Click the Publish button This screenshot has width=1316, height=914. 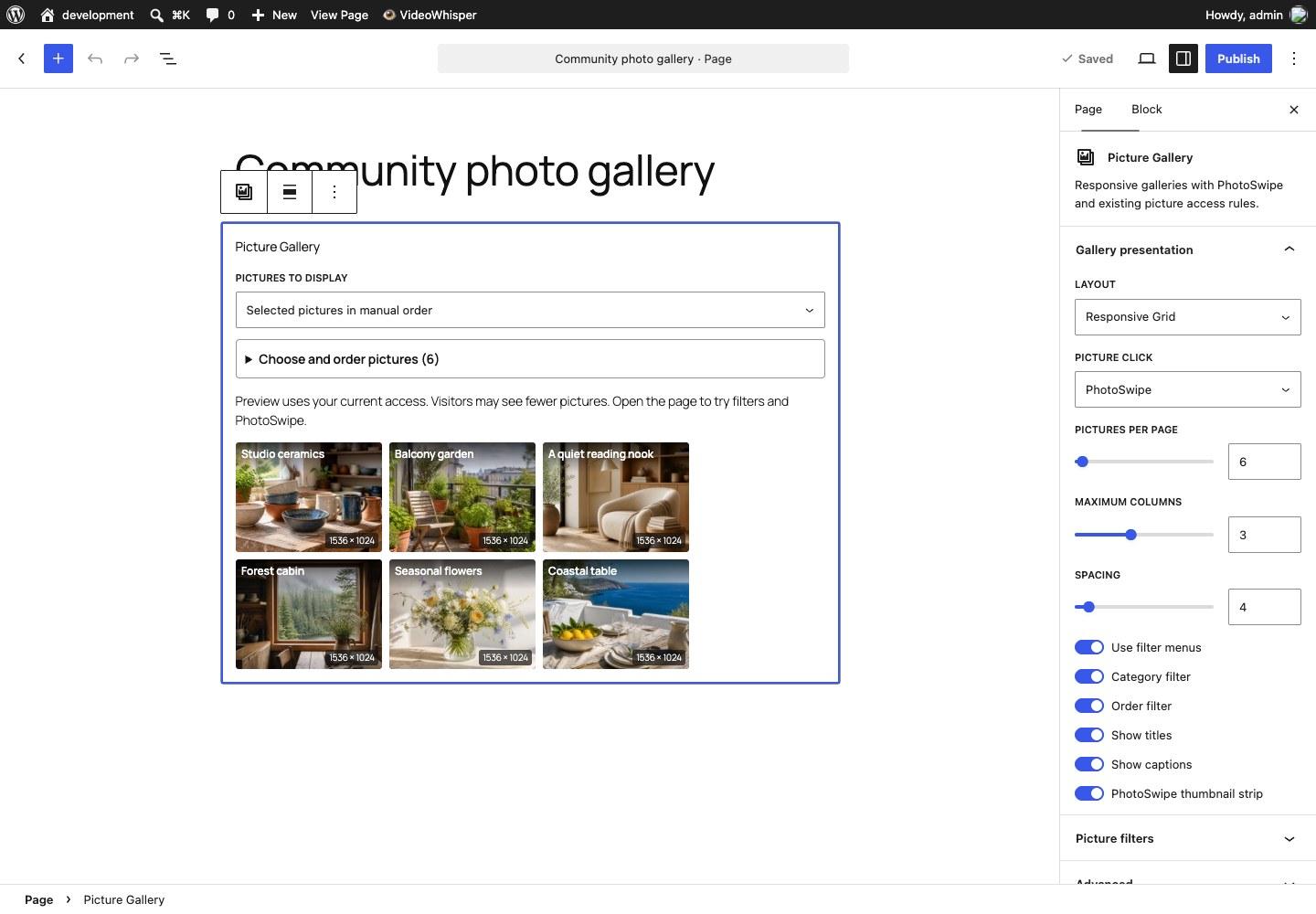(1238, 58)
